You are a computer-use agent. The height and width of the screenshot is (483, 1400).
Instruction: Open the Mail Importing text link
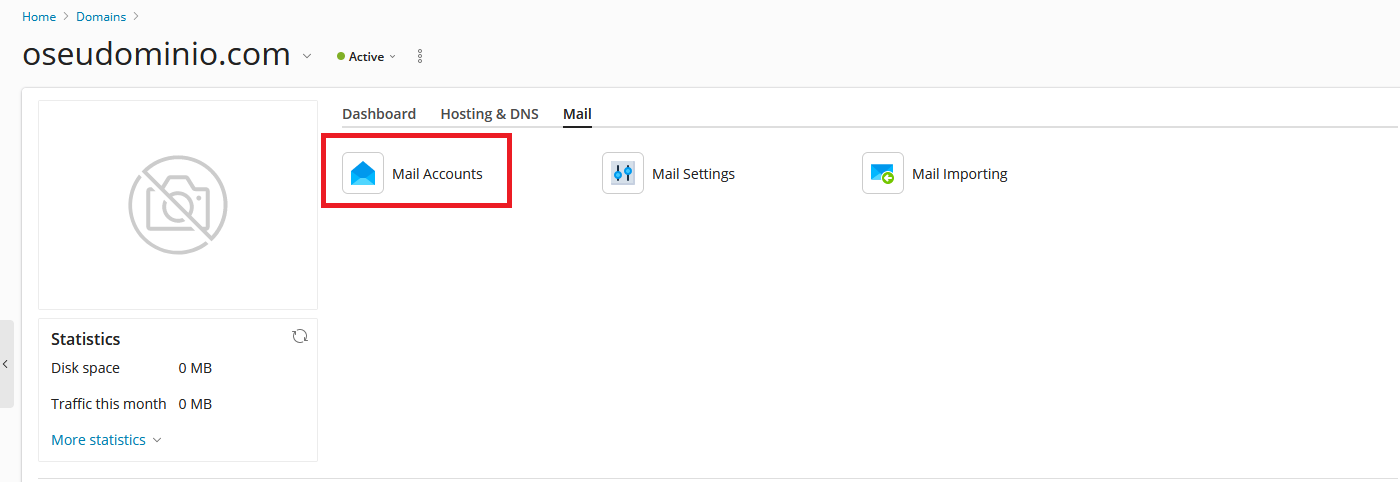click(x=959, y=174)
